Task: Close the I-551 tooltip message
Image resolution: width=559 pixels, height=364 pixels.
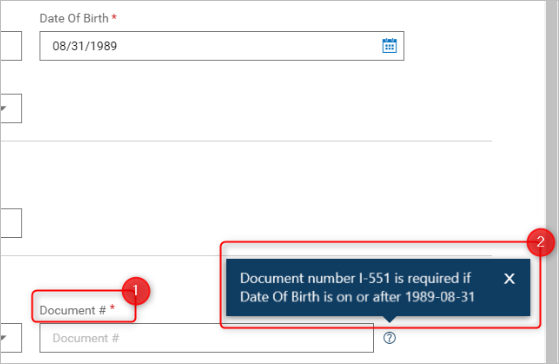Action: point(509,278)
